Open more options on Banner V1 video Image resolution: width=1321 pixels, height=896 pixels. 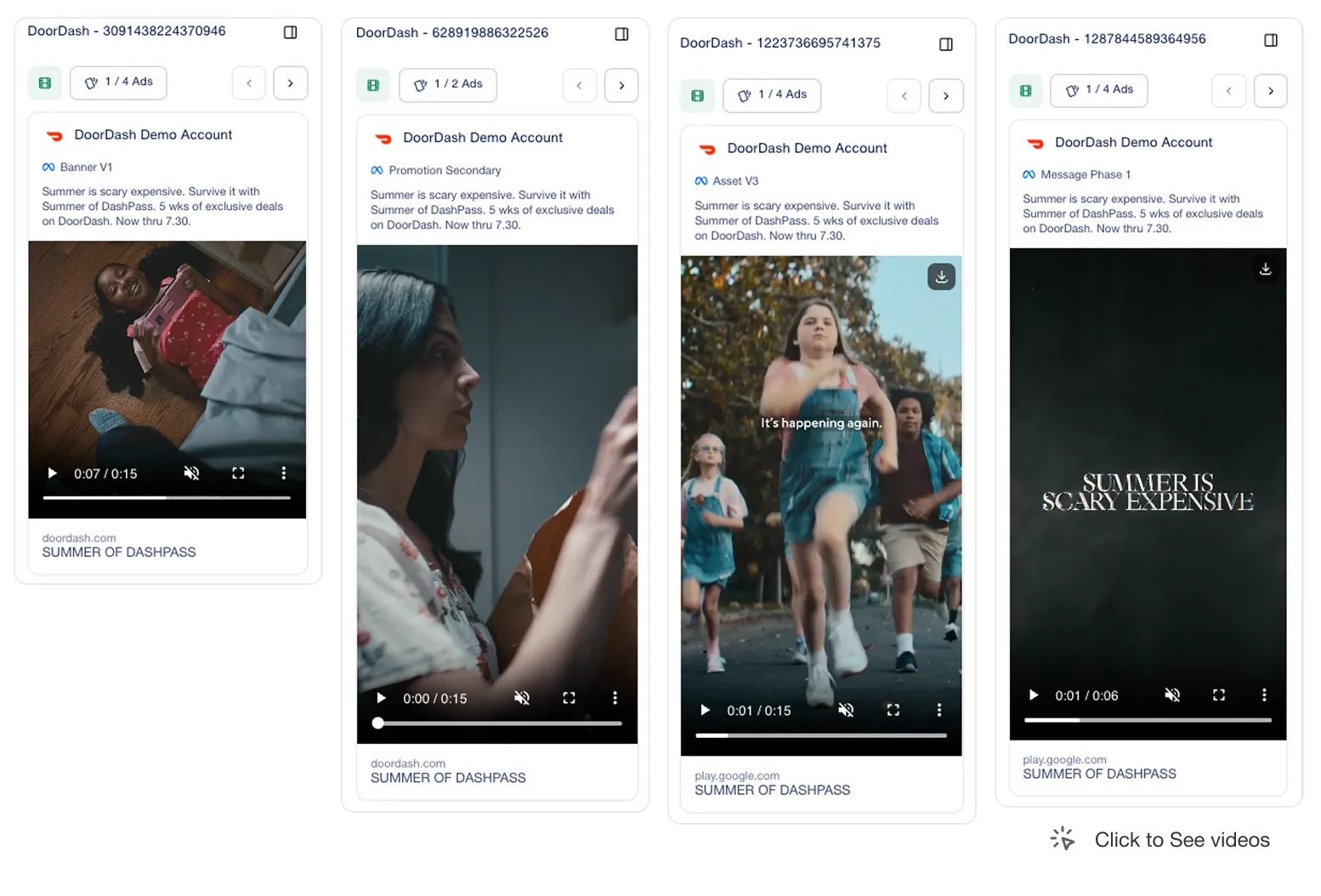click(284, 474)
